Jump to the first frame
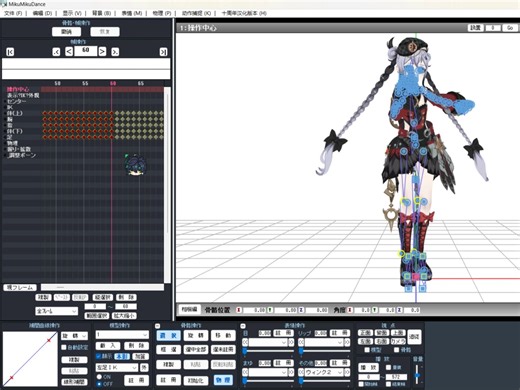 click(10, 52)
